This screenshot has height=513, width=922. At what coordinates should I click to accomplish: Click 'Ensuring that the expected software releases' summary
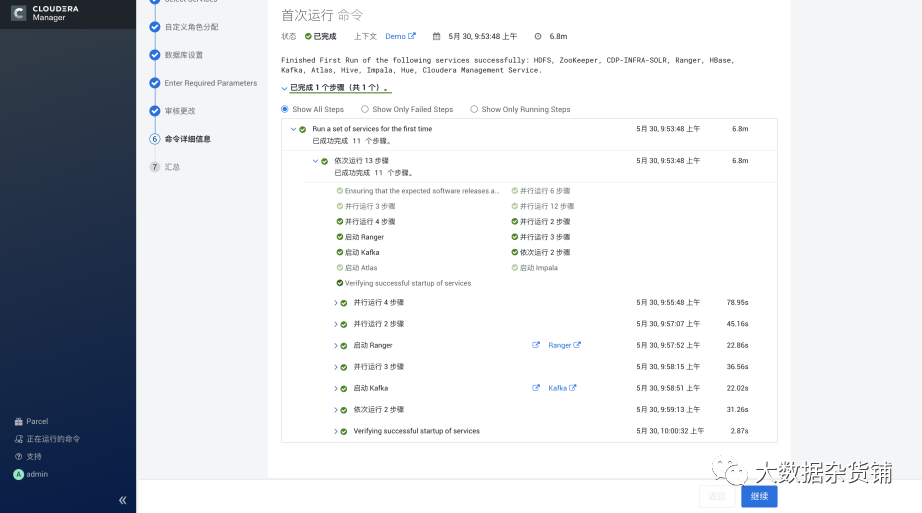click(x=422, y=191)
